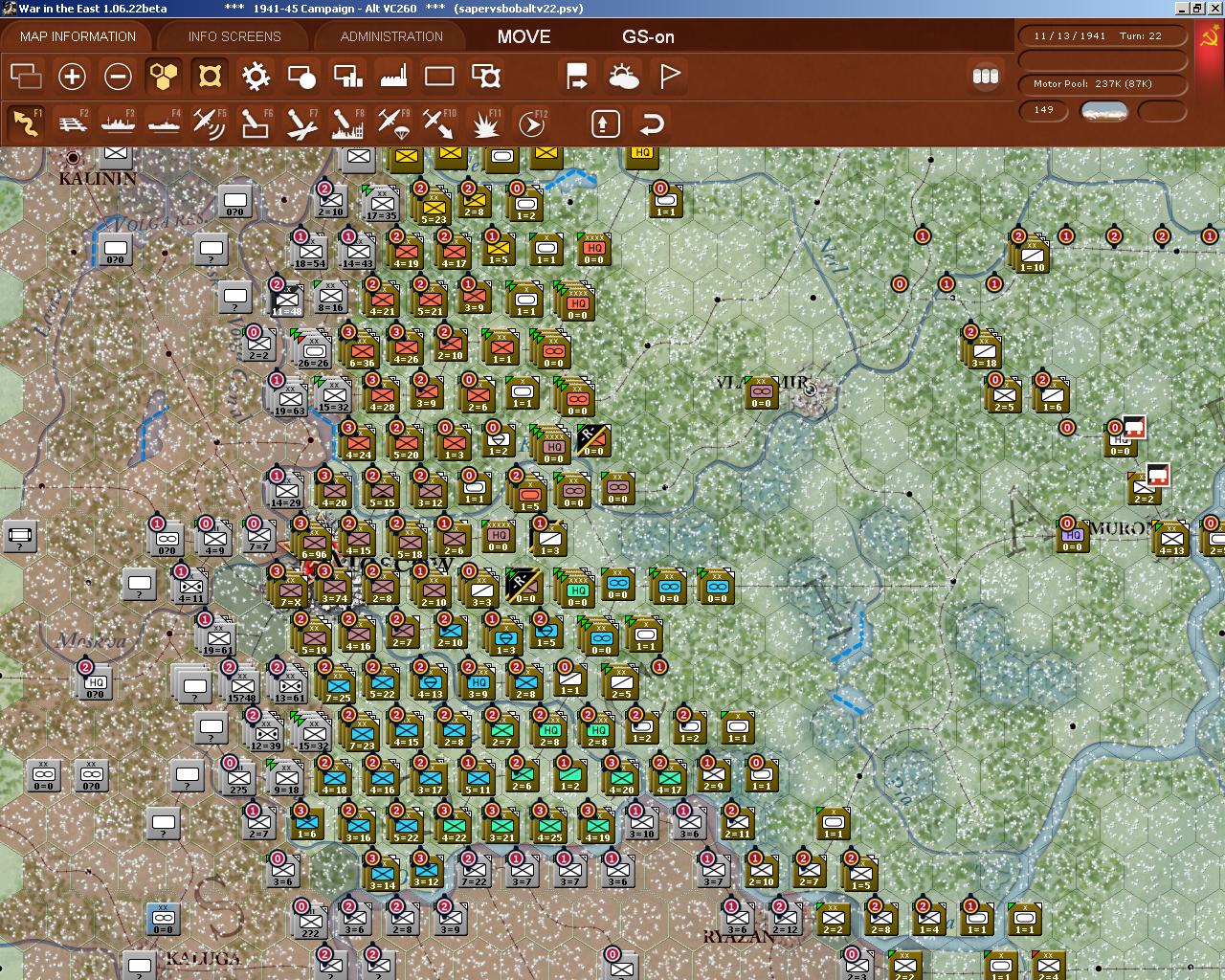The width and height of the screenshot is (1225, 980).
Task: Select the 26=26 unit stack
Action: tap(313, 350)
